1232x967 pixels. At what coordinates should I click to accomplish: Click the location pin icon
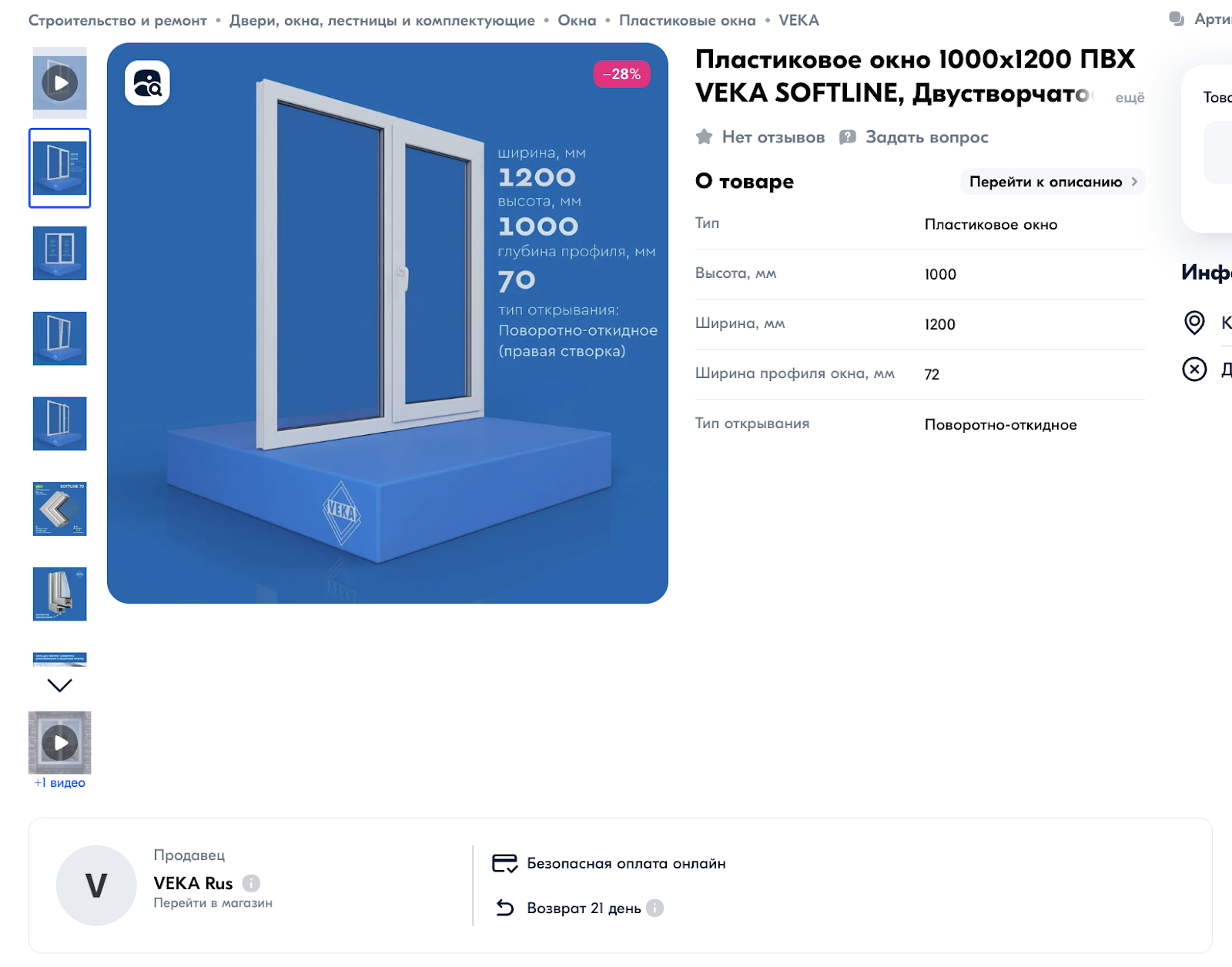pos(1194,323)
